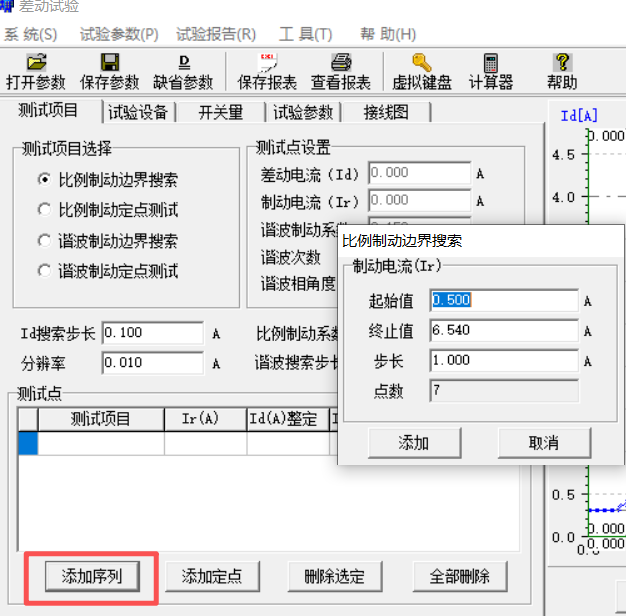Click 添加 button in the dialog

[413, 443]
